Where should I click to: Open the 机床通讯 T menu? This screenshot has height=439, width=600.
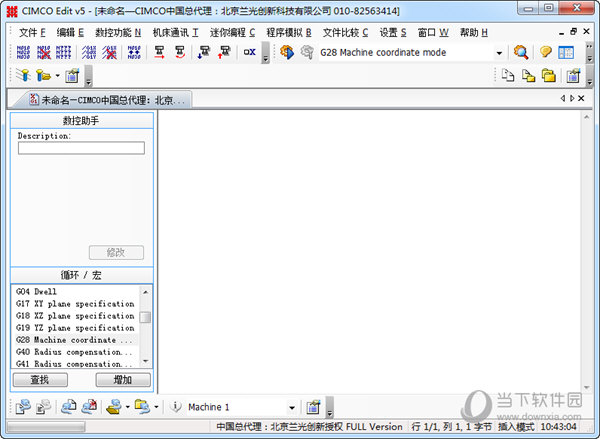pyautogui.click(x=175, y=33)
